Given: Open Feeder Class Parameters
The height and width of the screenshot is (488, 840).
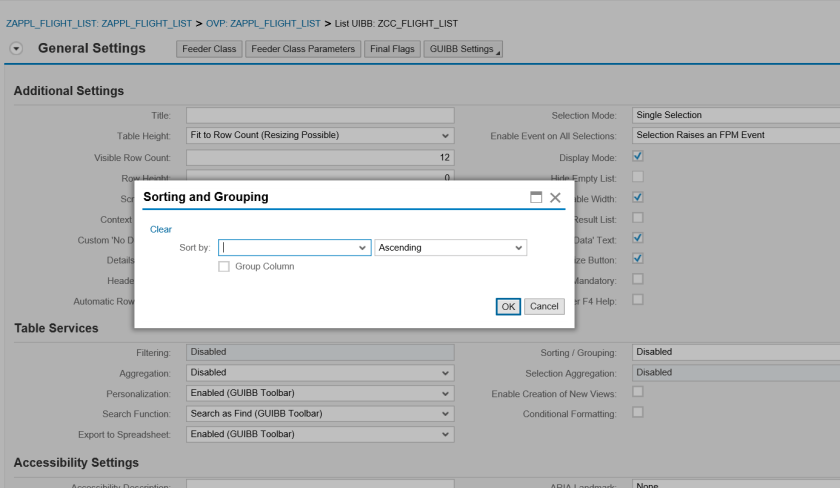Looking at the screenshot, I should pos(303,49).
